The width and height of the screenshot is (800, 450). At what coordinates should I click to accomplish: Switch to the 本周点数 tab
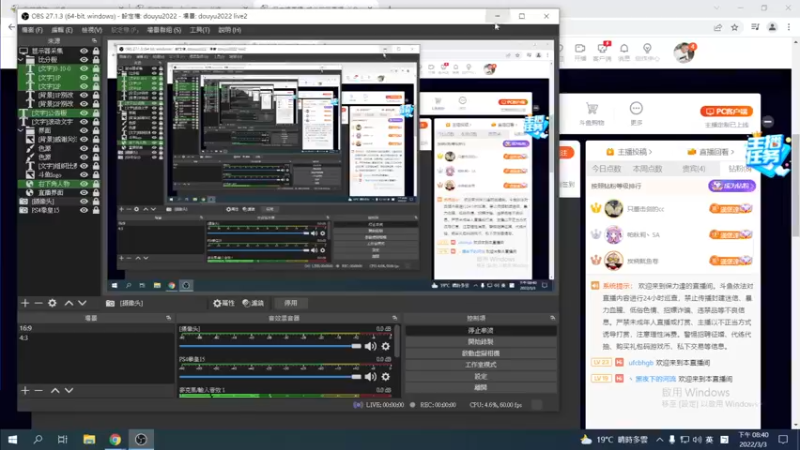[647, 169]
